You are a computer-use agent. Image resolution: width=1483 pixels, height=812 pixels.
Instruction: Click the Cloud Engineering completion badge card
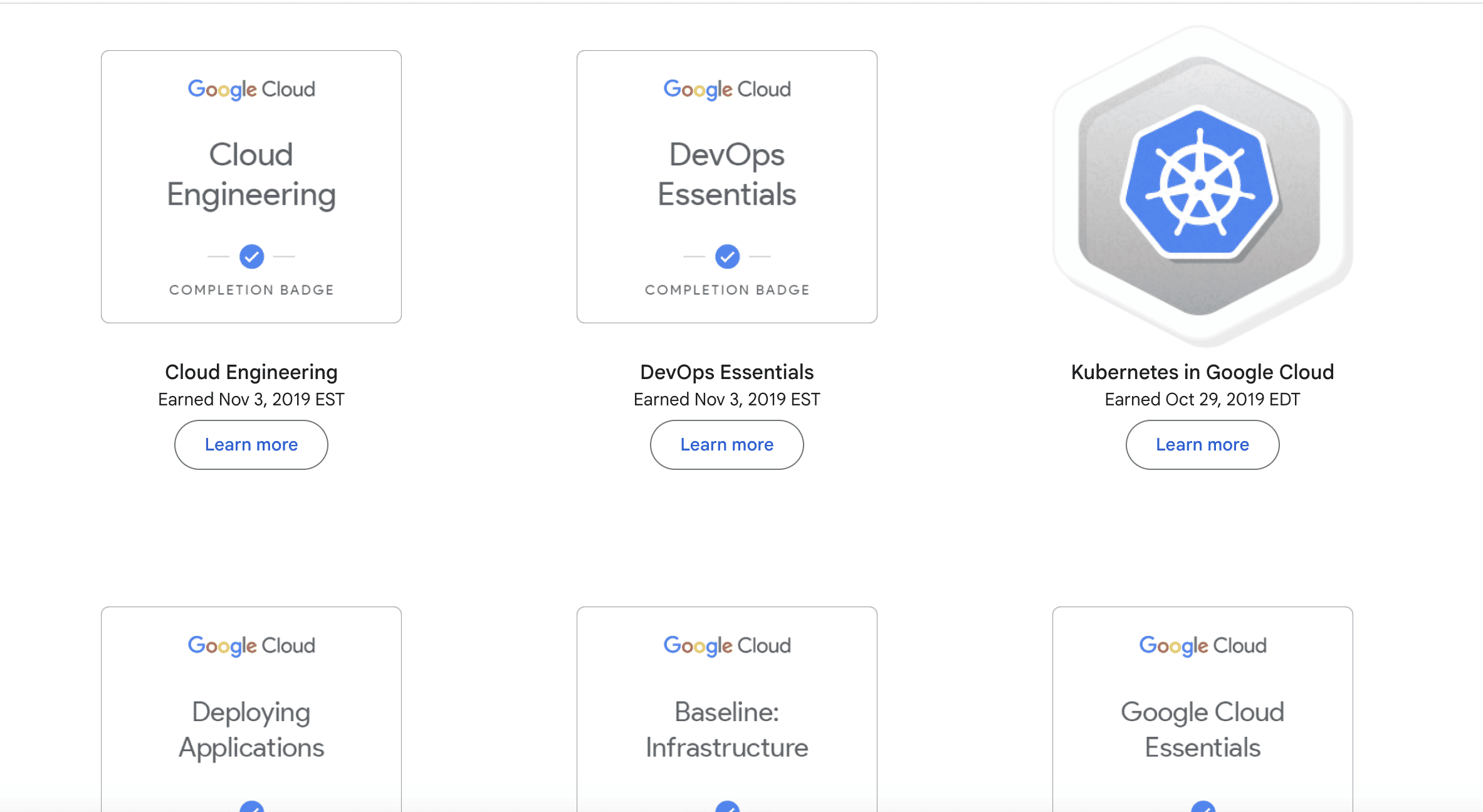click(251, 187)
